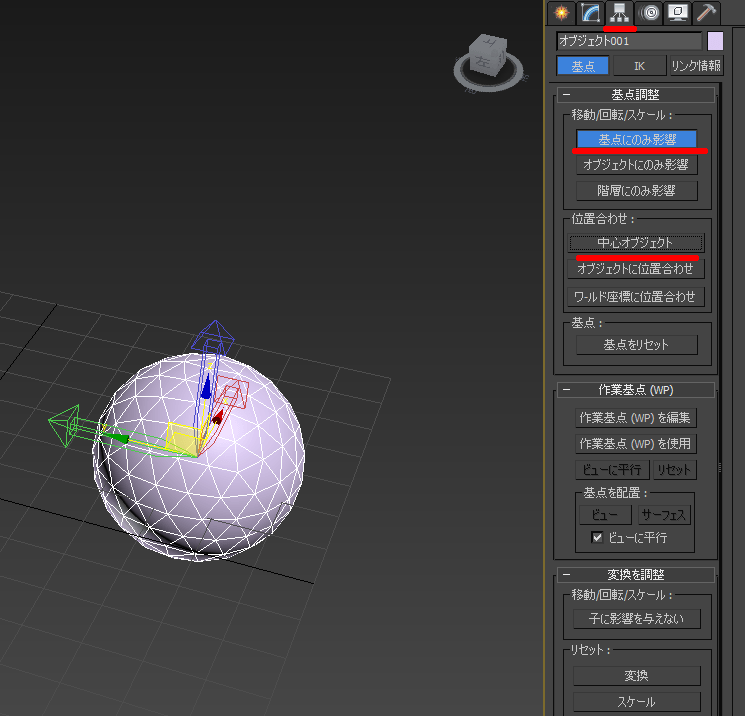The image size is (745, 716).
Task: Collapse the 基点調整 rollout
Action: click(566, 95)
